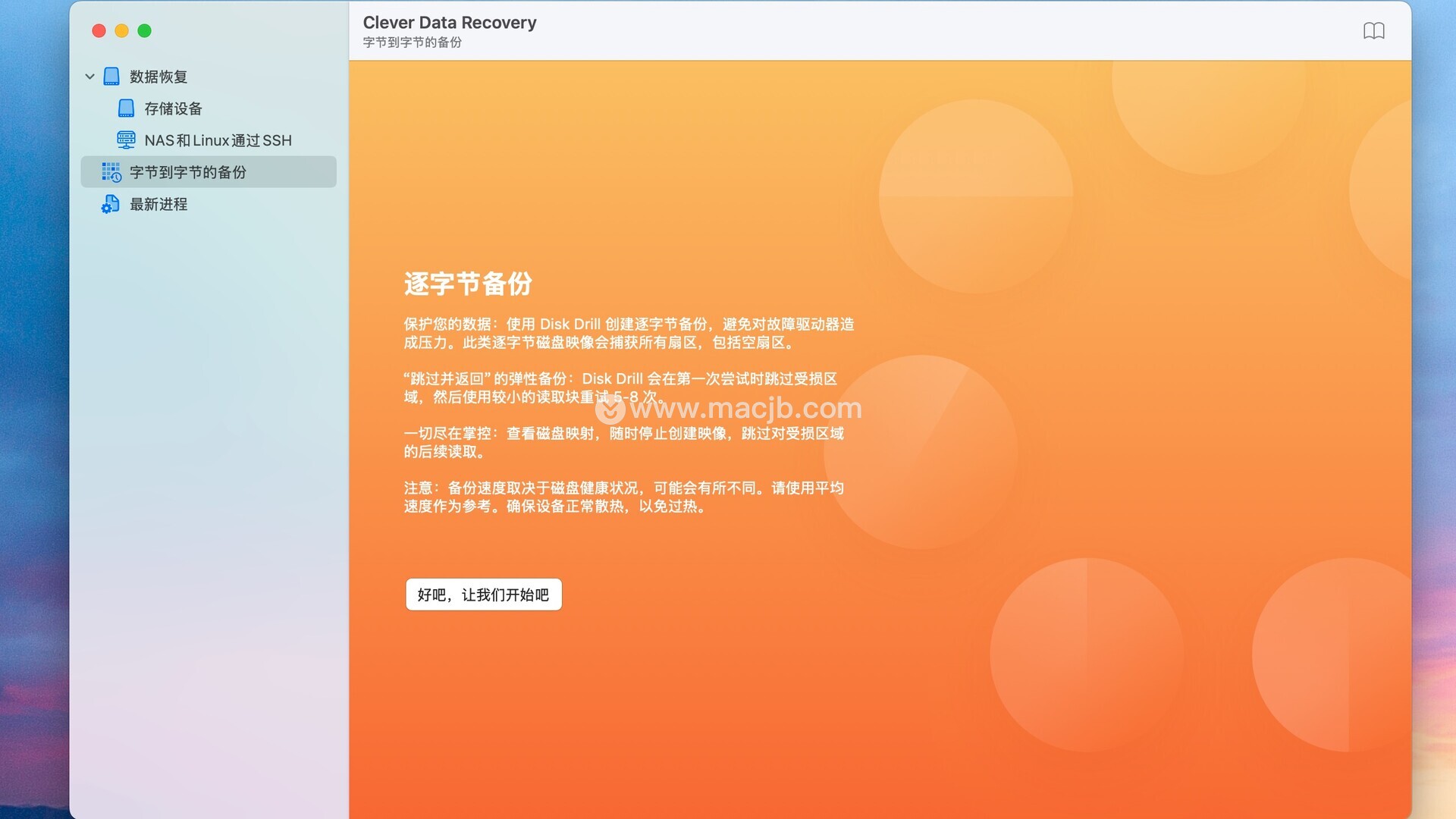Open the help book icon
1456x819 pixels.
pyautogui.click(x=1373, y=31)
